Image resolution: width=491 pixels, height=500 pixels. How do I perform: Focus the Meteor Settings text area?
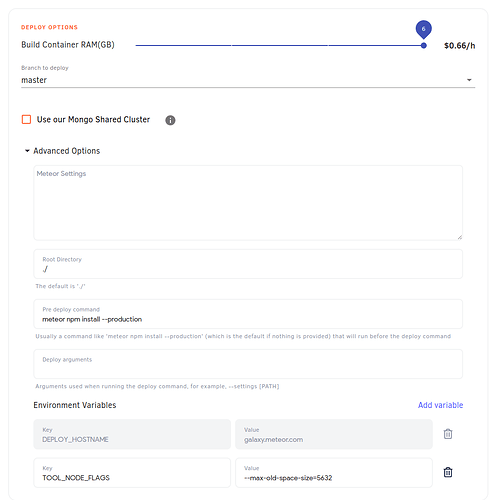(x=248, y=203)
